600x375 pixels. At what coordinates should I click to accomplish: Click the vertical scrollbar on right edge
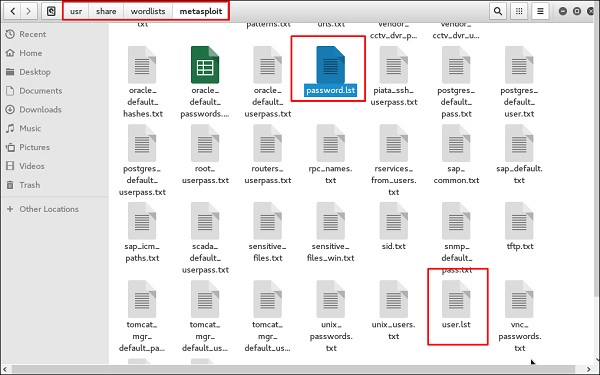(x=597, y=161)
